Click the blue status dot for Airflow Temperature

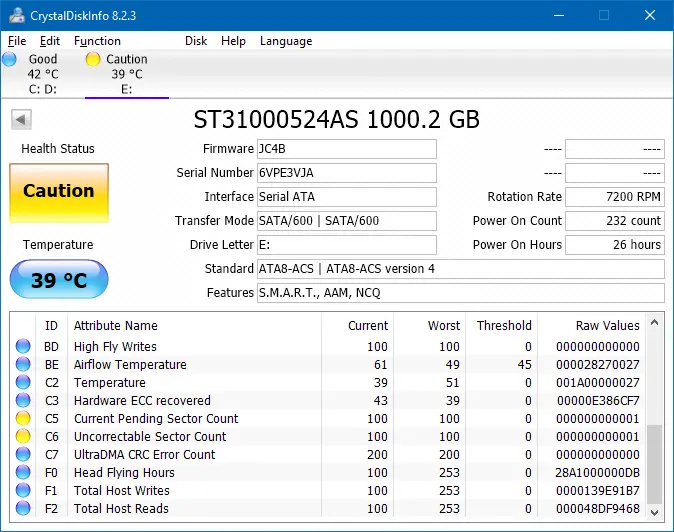pos(23,364)
